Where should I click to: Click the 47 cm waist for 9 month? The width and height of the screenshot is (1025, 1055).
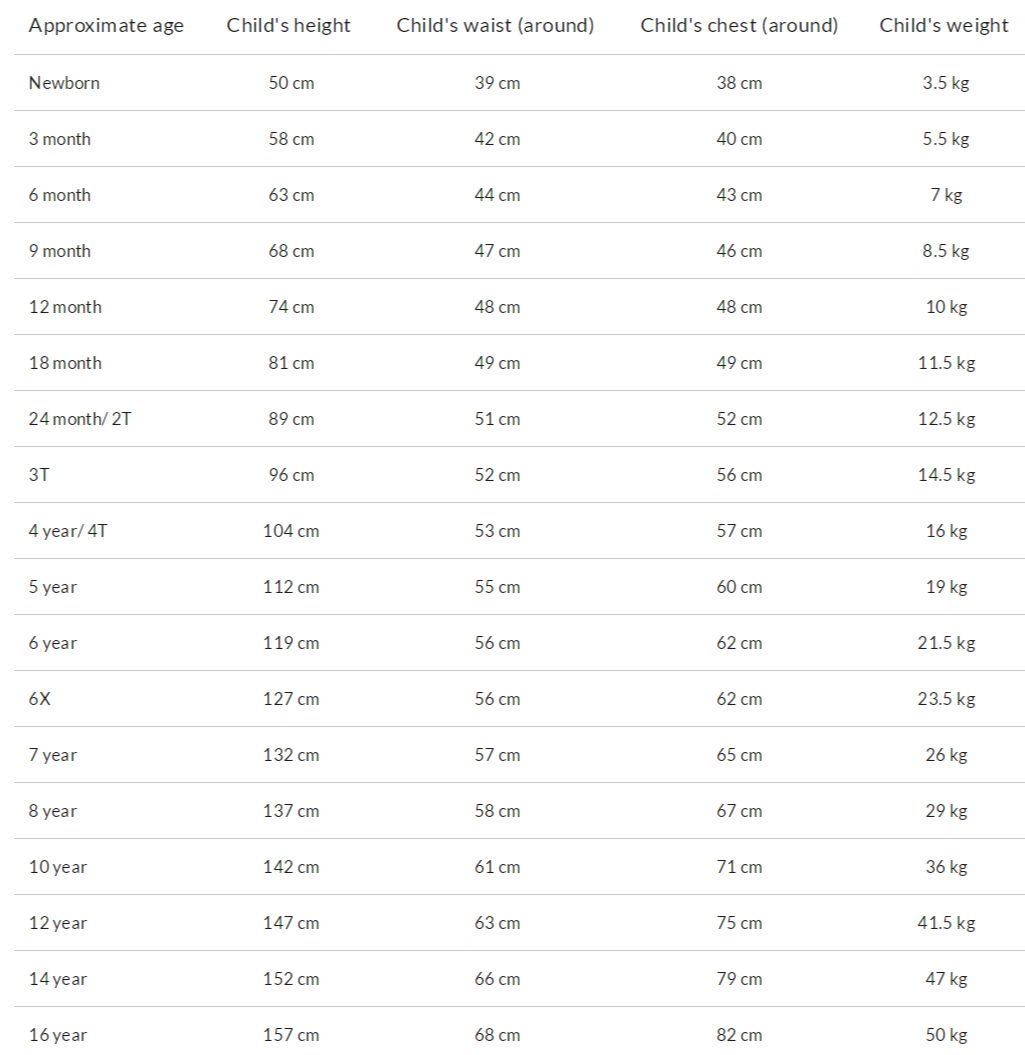497,250
